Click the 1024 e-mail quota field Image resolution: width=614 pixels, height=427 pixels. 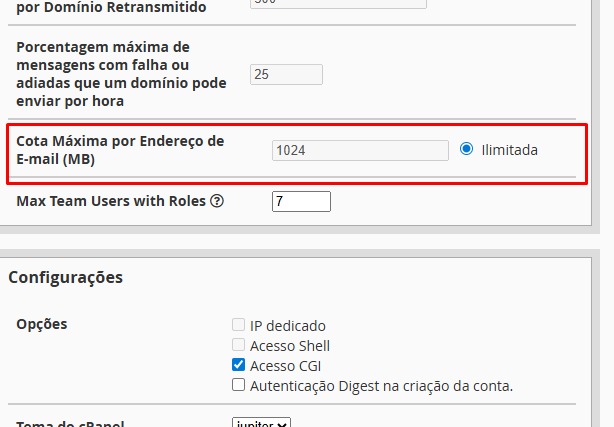click(x=360, y=150)
